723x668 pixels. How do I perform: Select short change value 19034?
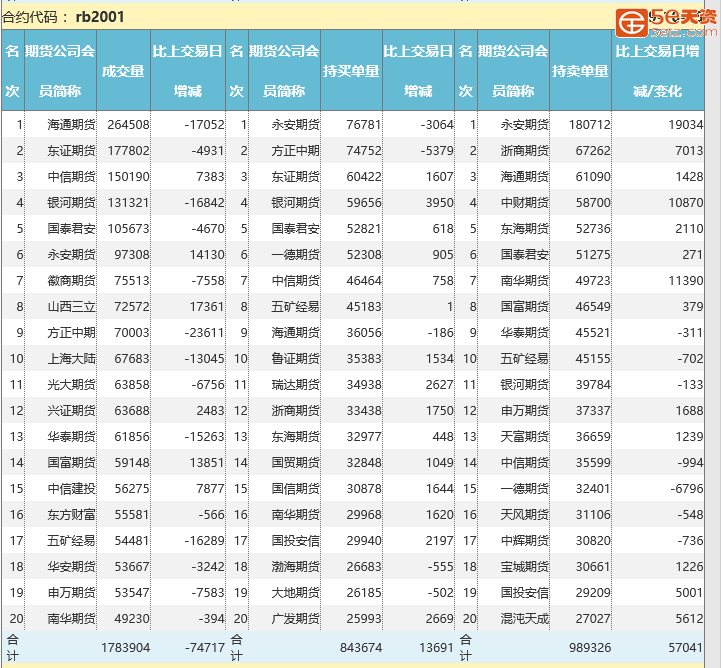click(x=686, y=124)
